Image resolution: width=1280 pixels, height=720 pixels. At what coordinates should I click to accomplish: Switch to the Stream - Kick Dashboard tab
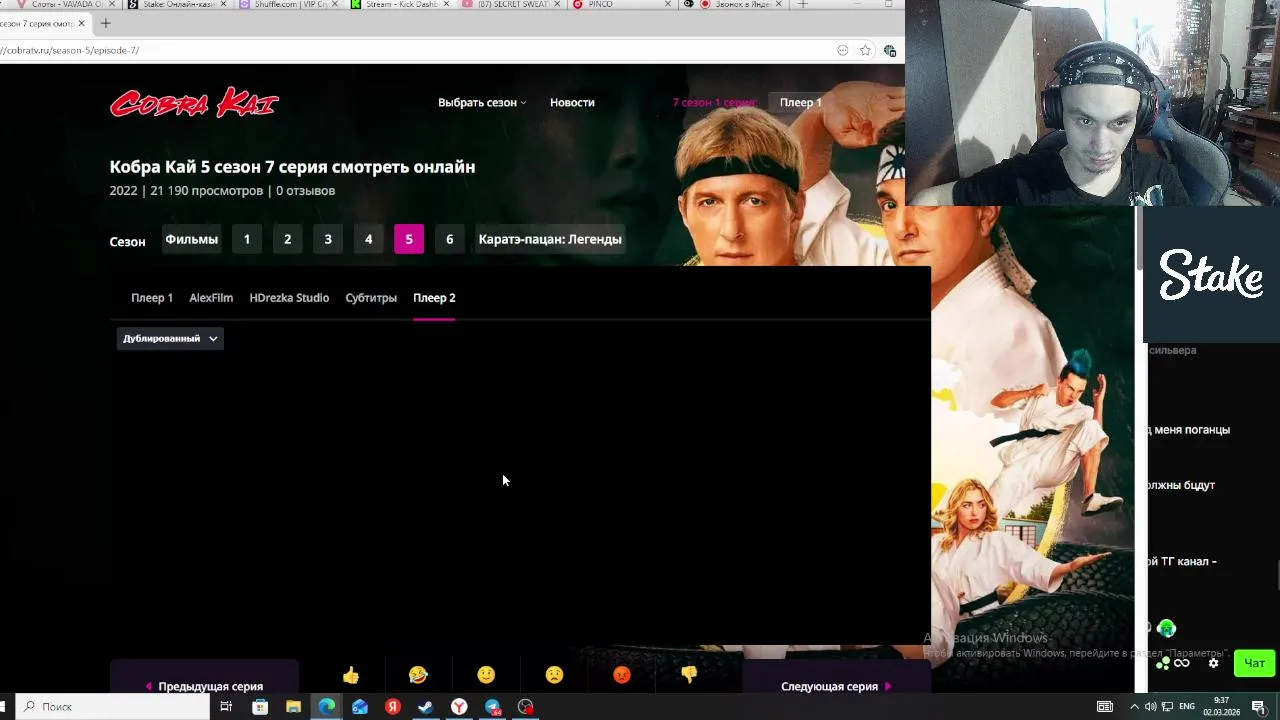[399, 4]
